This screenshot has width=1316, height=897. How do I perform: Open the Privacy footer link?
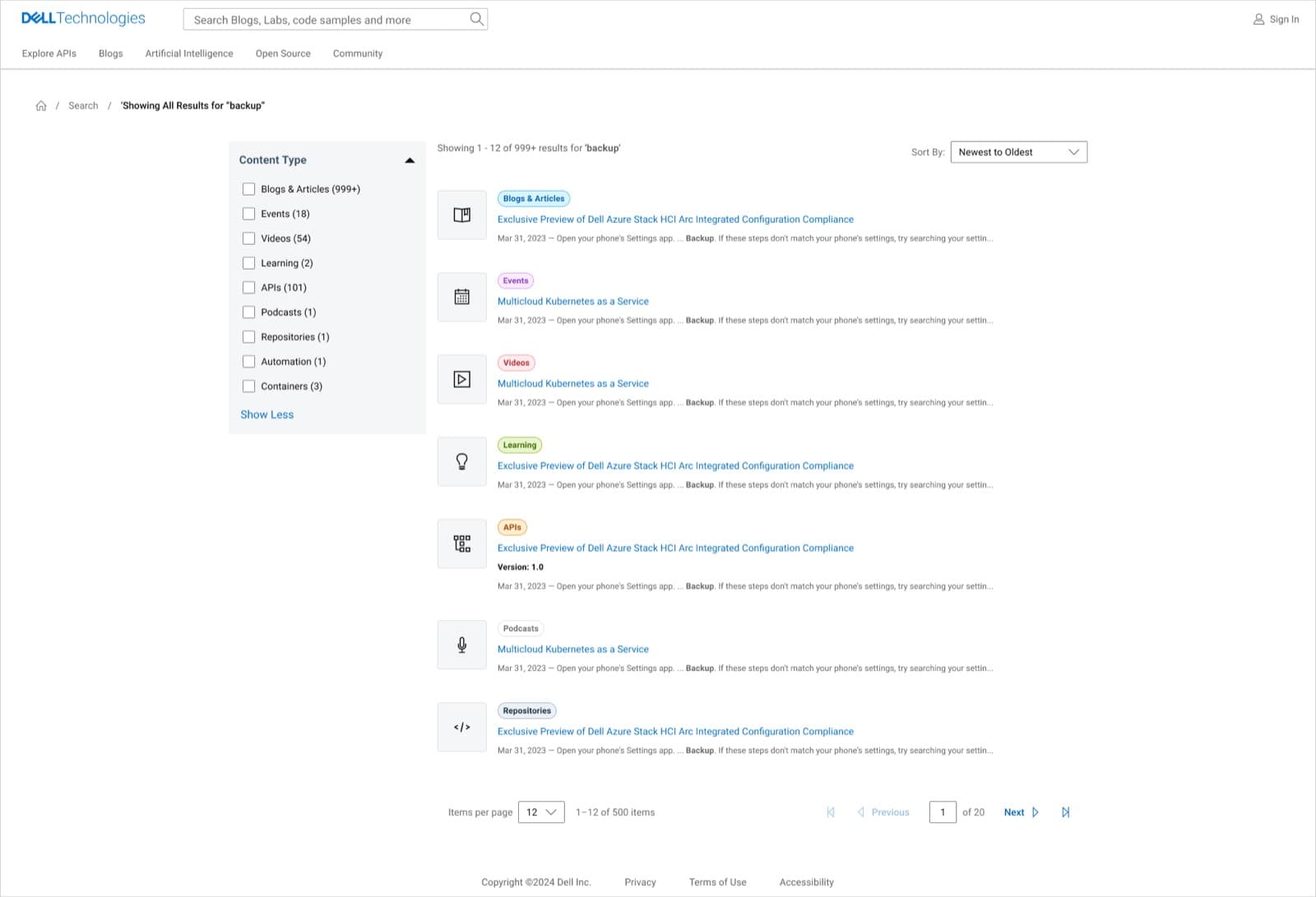pyautogui.click(x=640, y=882)
